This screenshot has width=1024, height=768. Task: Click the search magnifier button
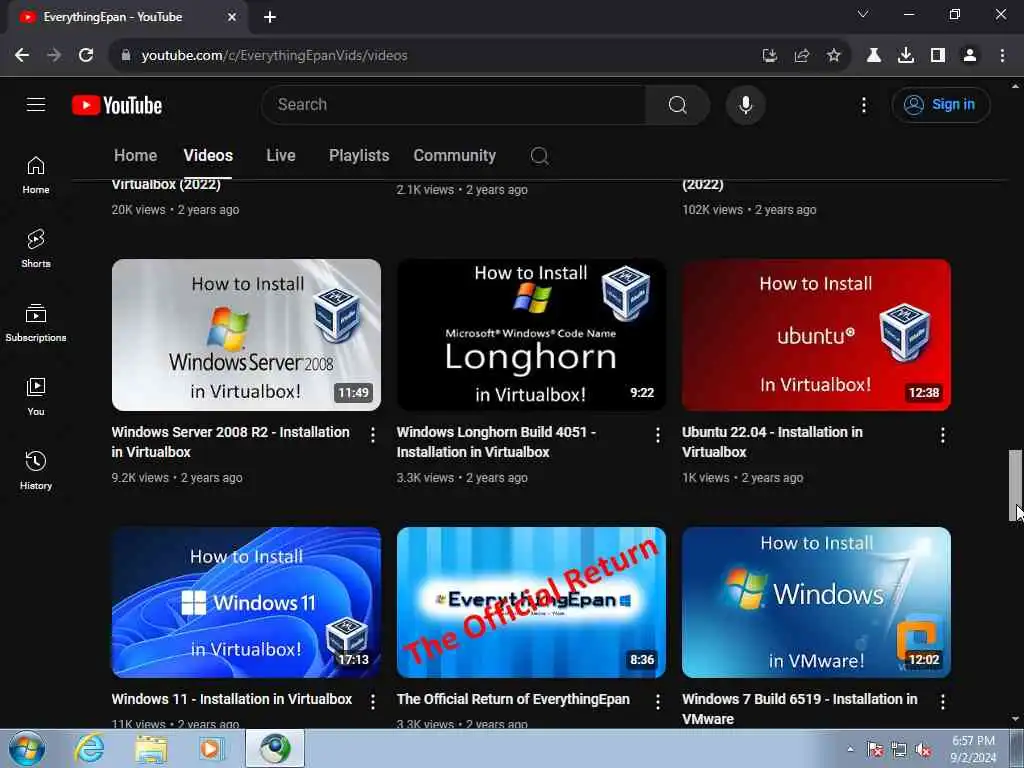coord(677,104)
